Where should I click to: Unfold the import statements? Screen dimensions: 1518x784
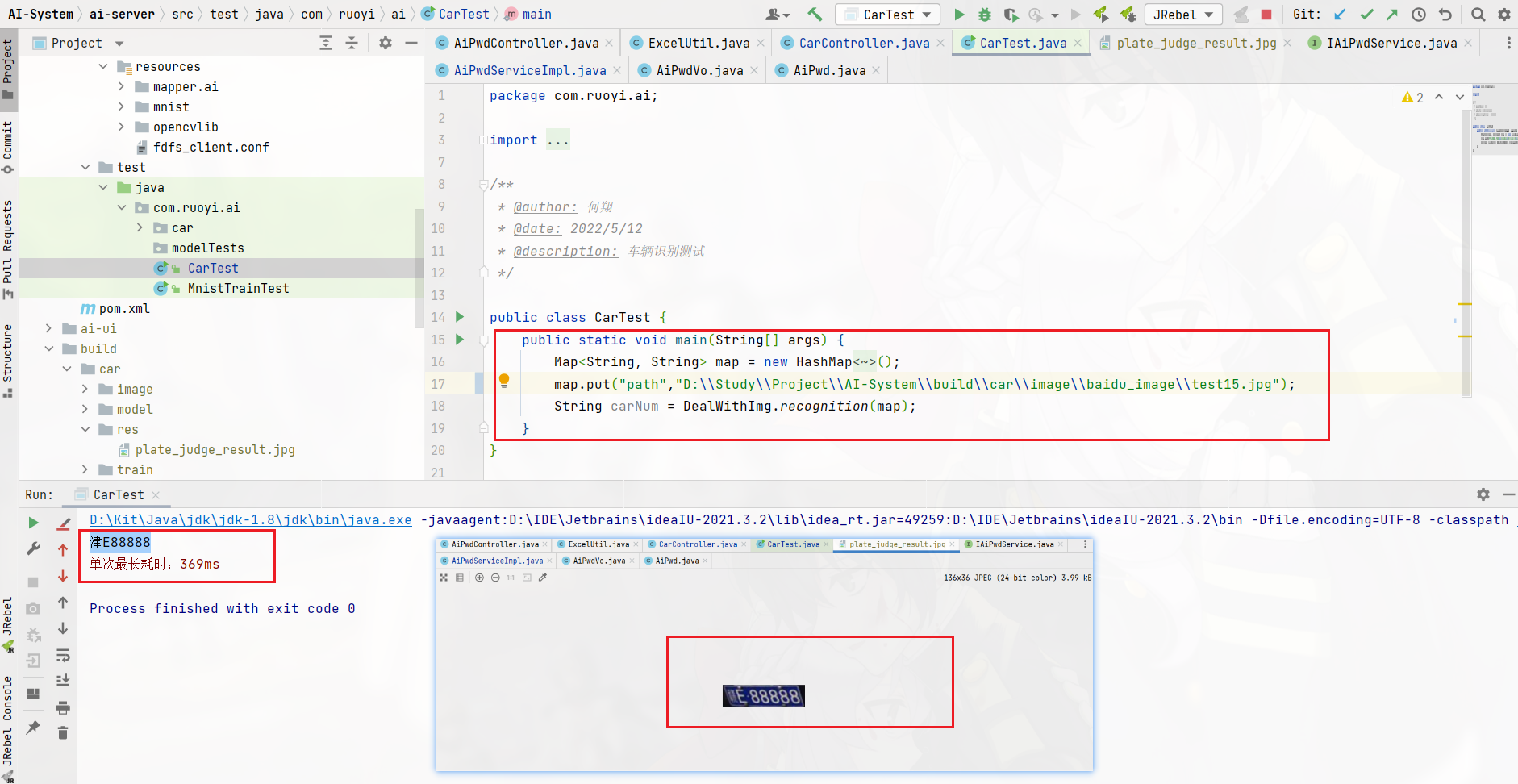coord(483,140)
